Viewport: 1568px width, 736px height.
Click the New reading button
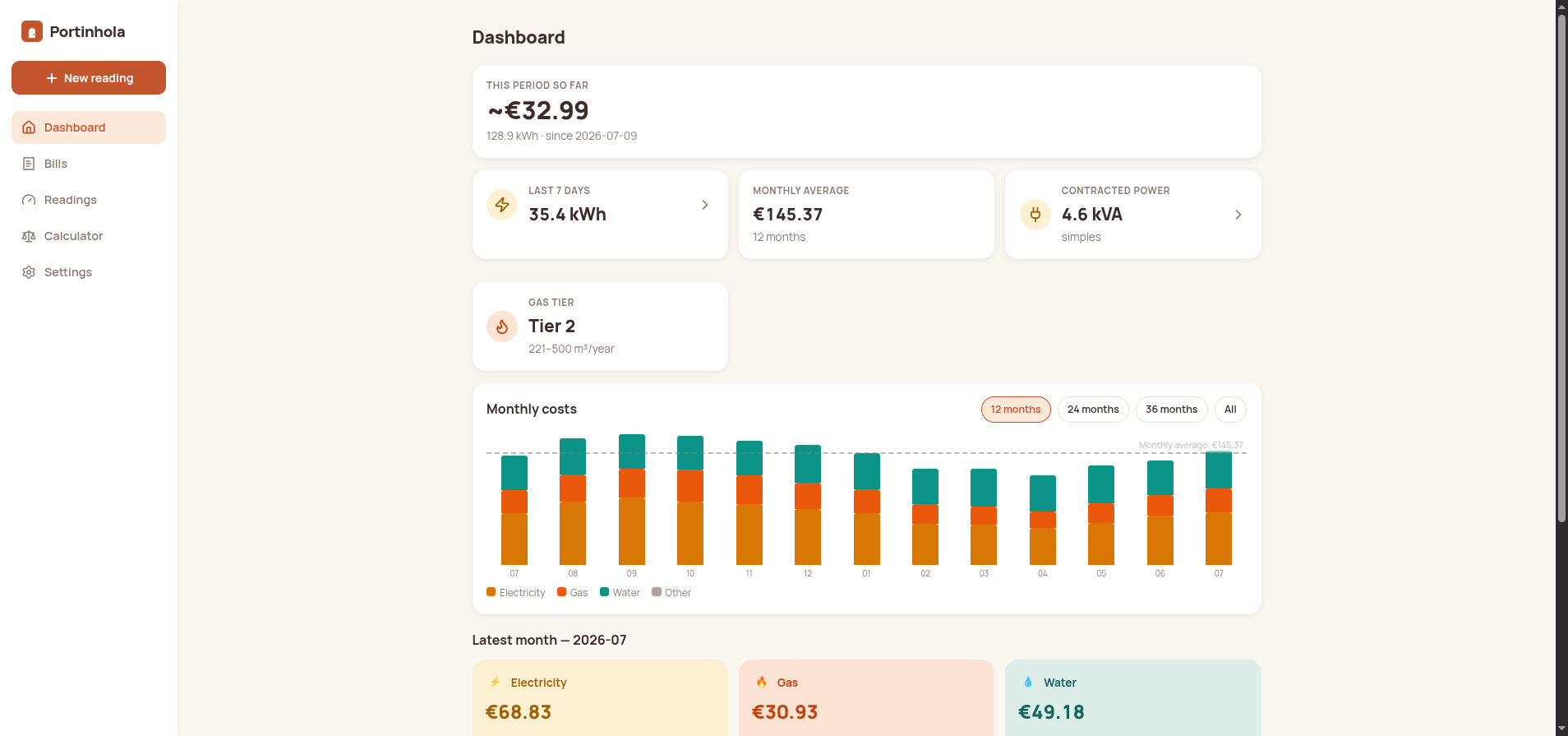tap(89, 78)
